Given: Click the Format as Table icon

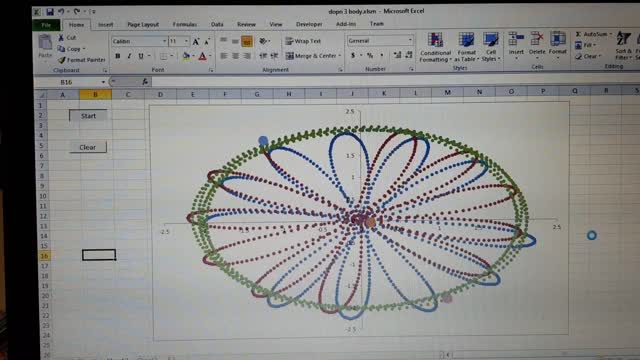Looking at the screenshot, I should point(467,47).
